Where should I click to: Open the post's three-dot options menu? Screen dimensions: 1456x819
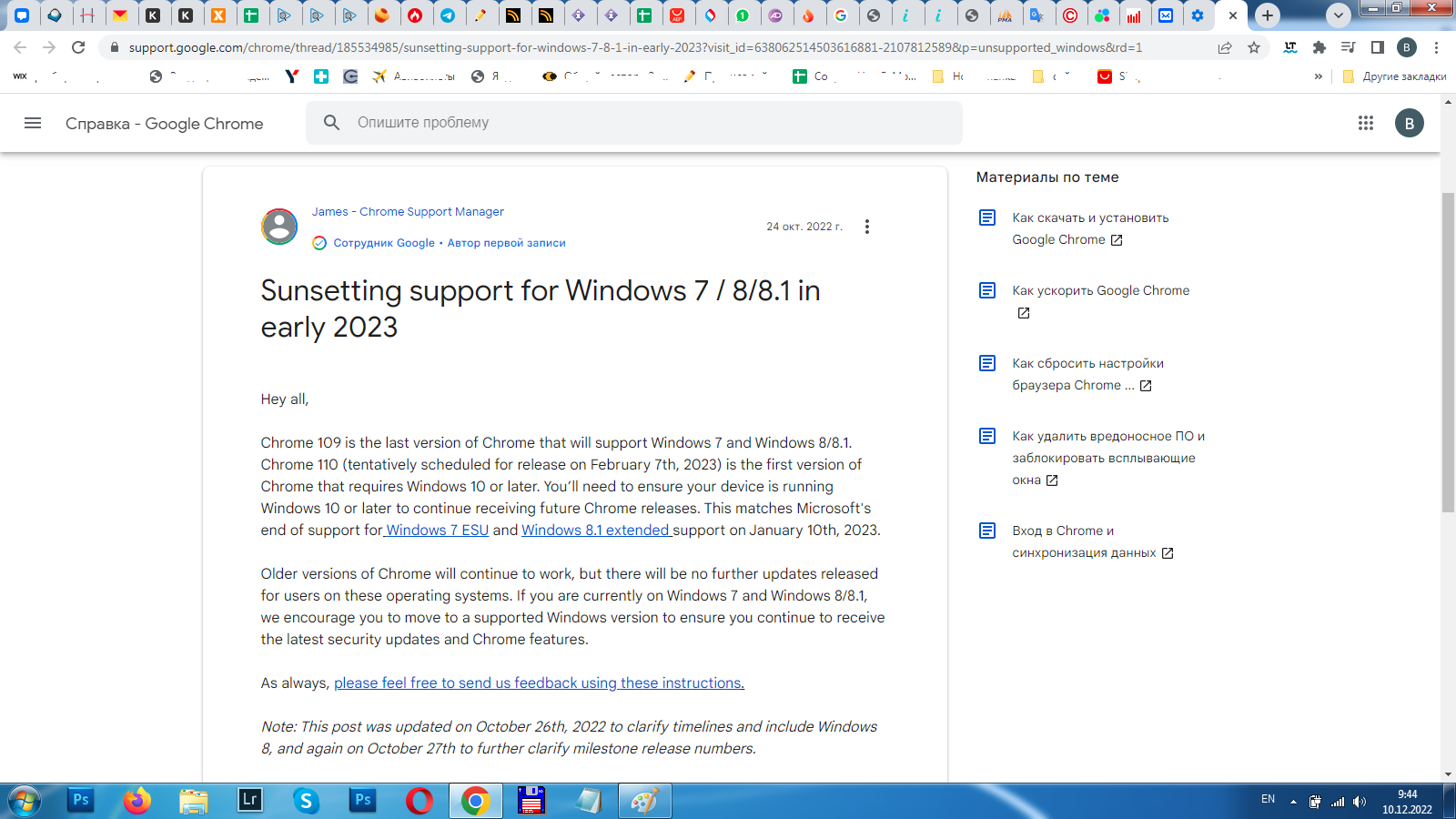pos(866,227)
